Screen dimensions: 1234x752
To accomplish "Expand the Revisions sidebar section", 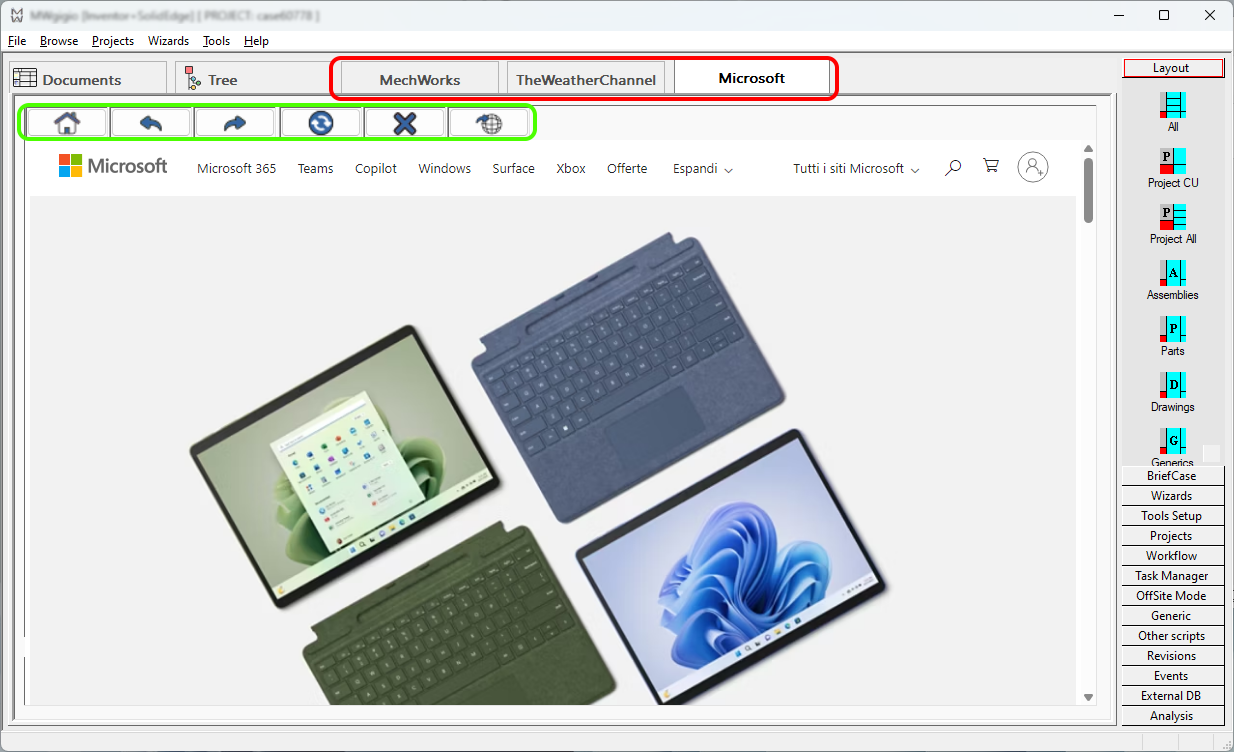I will pyautogui.click(x=1172, y=656).
